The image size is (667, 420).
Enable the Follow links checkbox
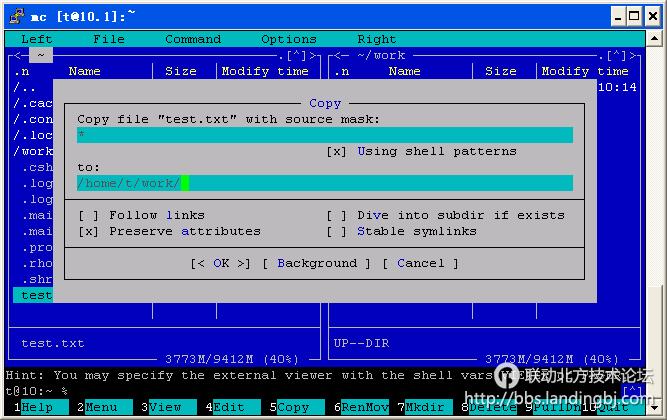89,215
